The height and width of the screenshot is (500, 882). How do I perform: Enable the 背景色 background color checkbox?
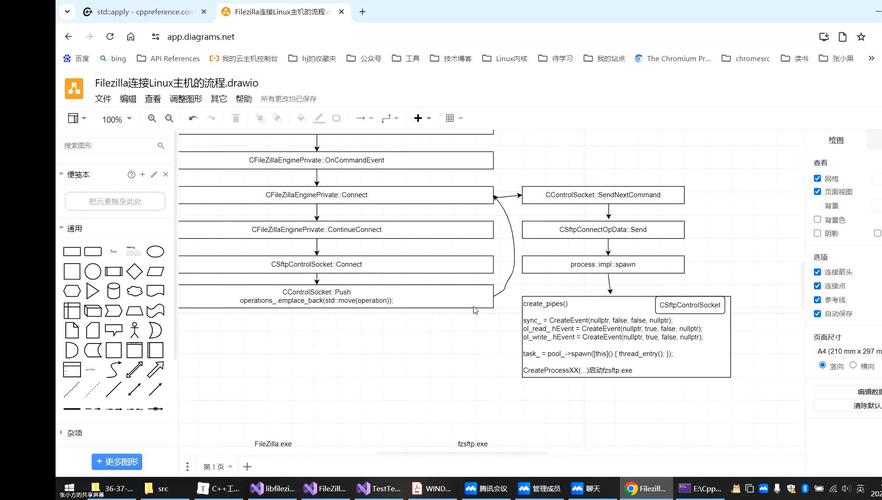pyautogui.click(x=817, y=219)
